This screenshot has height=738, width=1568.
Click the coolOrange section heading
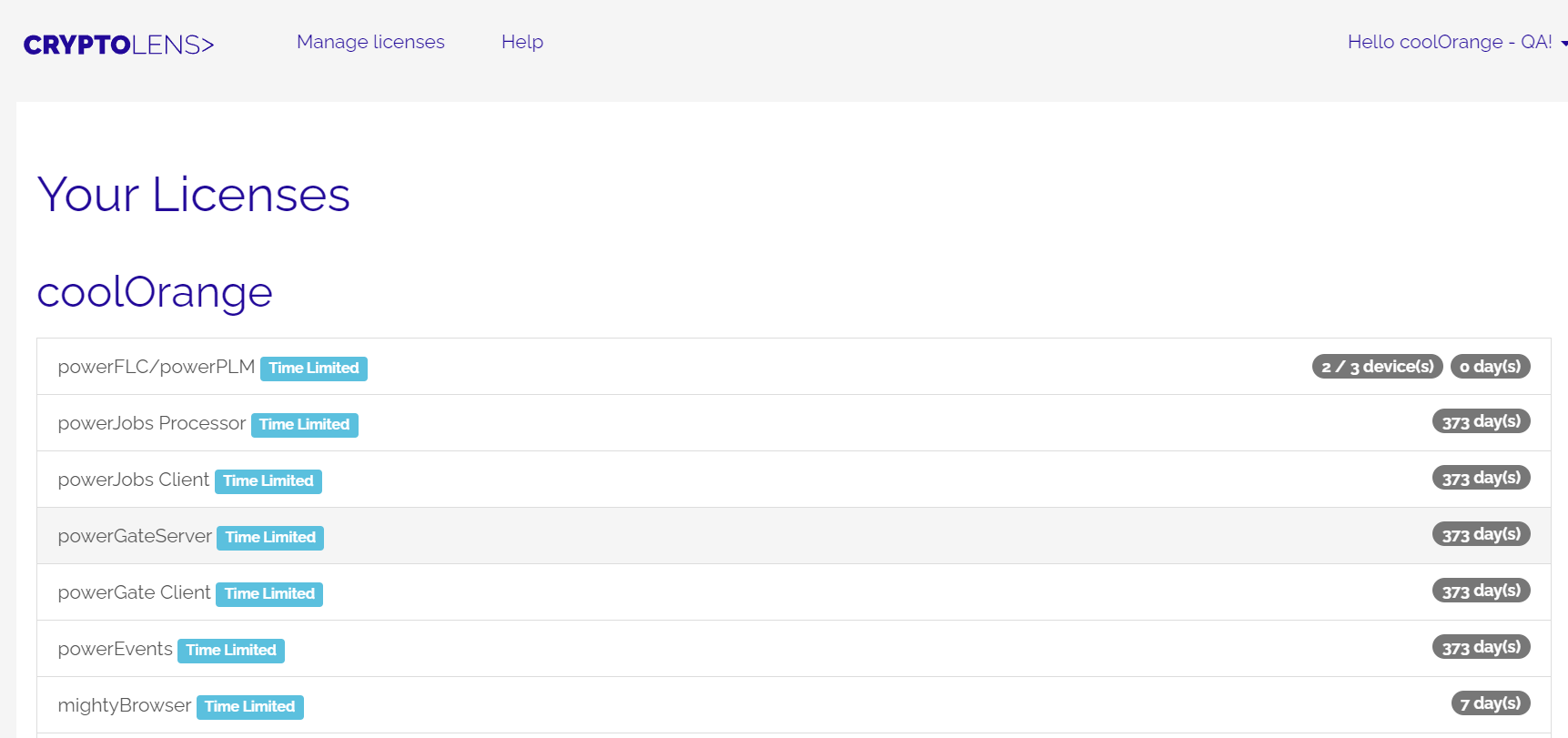pyautogui.click(x=155, y=292)
